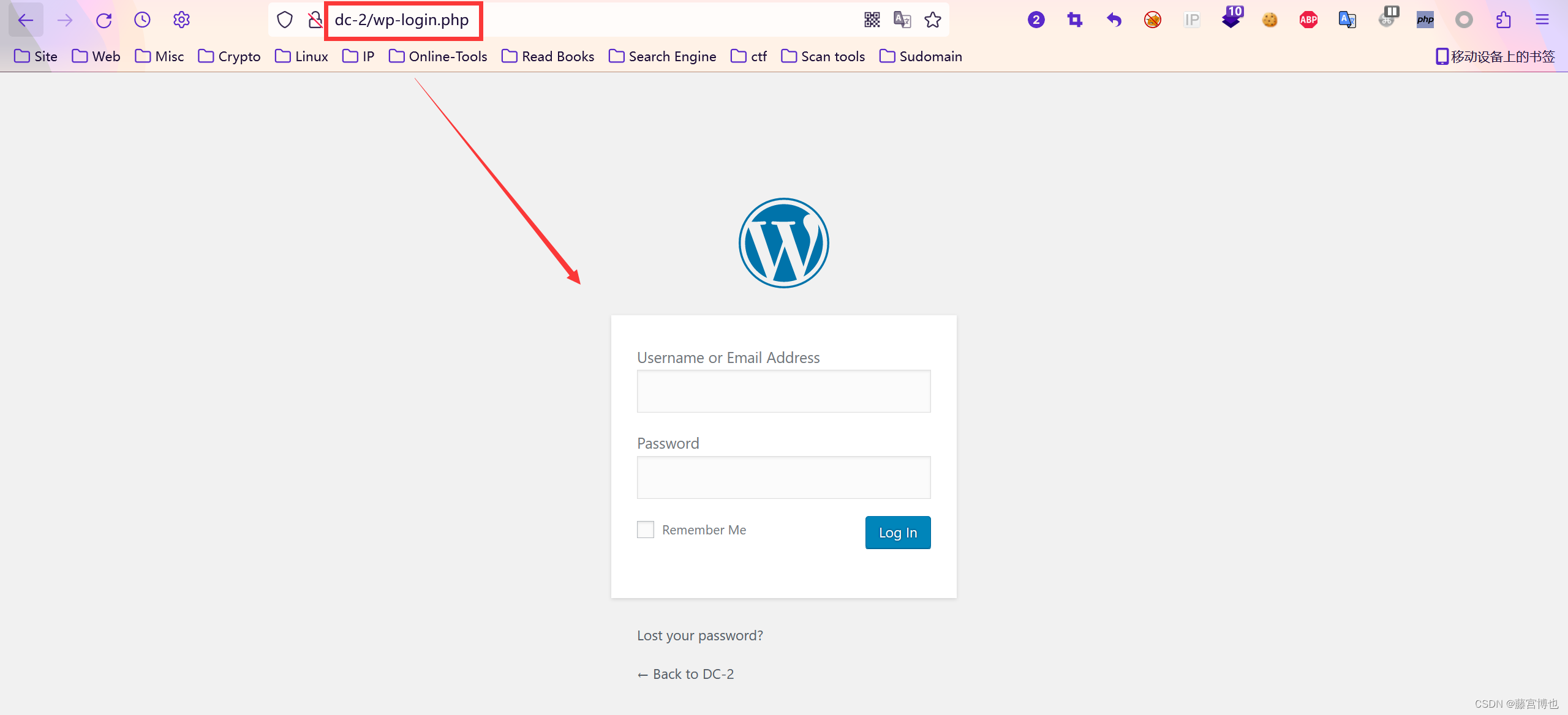Click the browser forward navigation arrow
Viewport: 1568px width, 715px height.
pyautogui.click(x=64, y=20)
